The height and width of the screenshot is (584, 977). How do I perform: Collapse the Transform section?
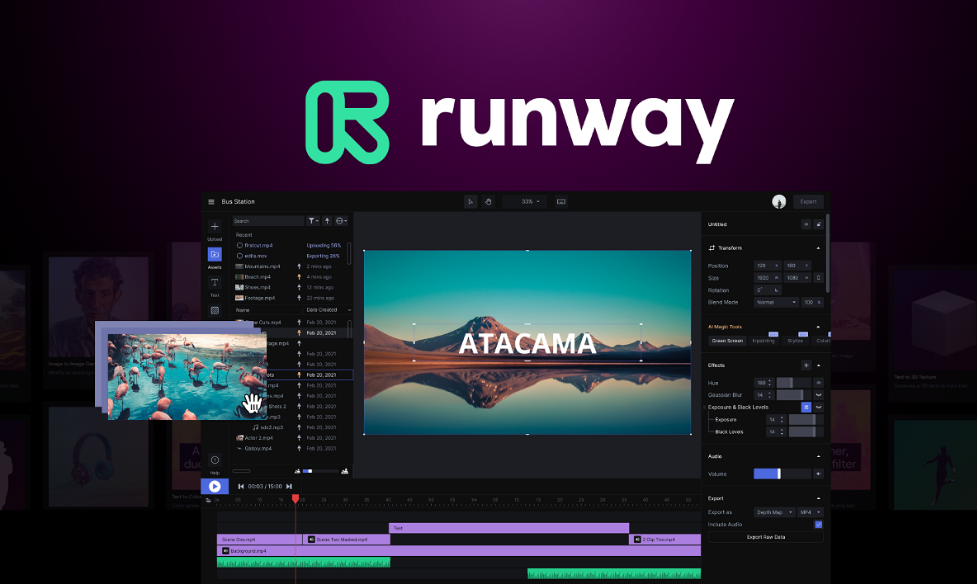(x=818, y=248)
